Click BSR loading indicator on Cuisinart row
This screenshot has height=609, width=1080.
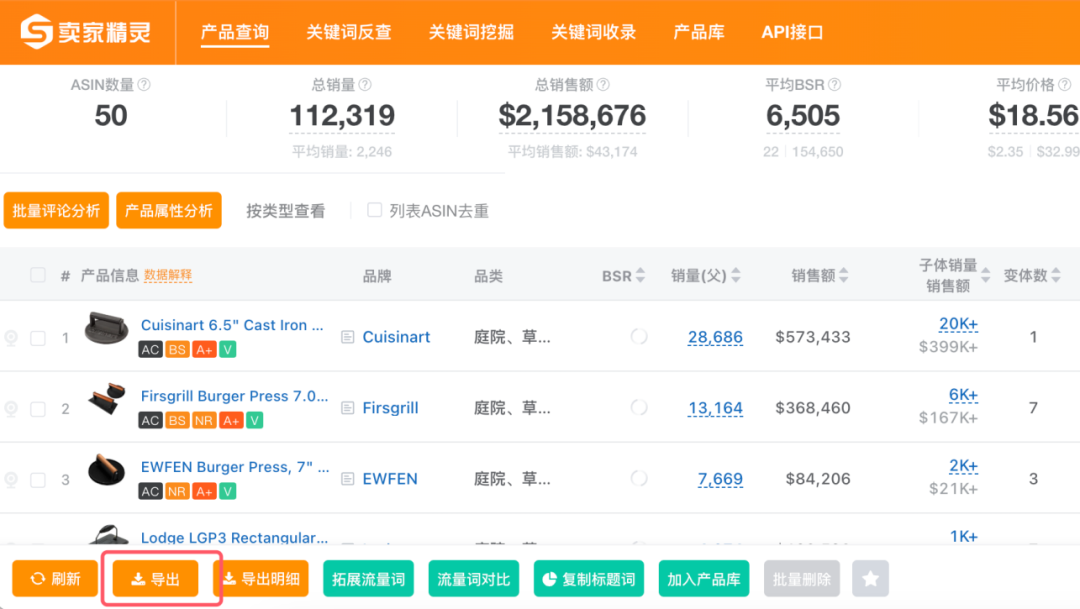pos(638,336)
